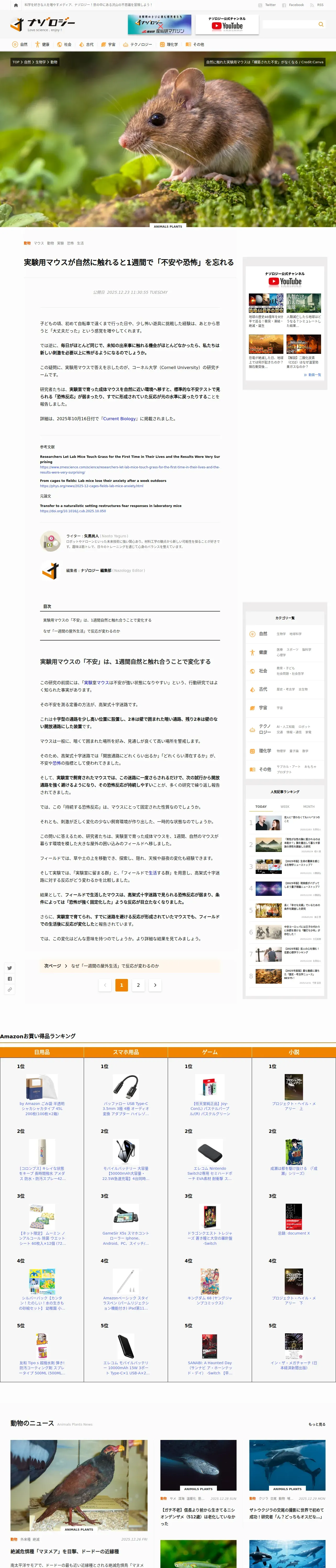The height and width of the screenshot is (1568, 336).
Task: Click the その他 book icon in category list
Action: (x=253, y=769)
